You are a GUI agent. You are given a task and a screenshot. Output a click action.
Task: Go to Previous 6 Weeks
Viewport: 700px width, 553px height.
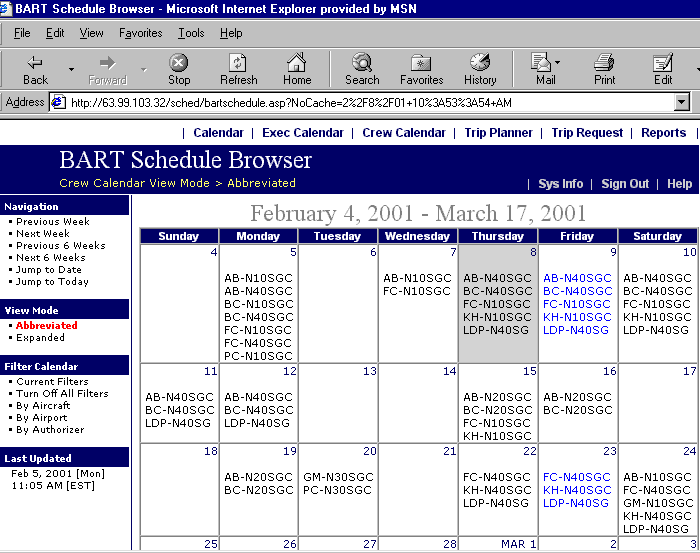61,245
